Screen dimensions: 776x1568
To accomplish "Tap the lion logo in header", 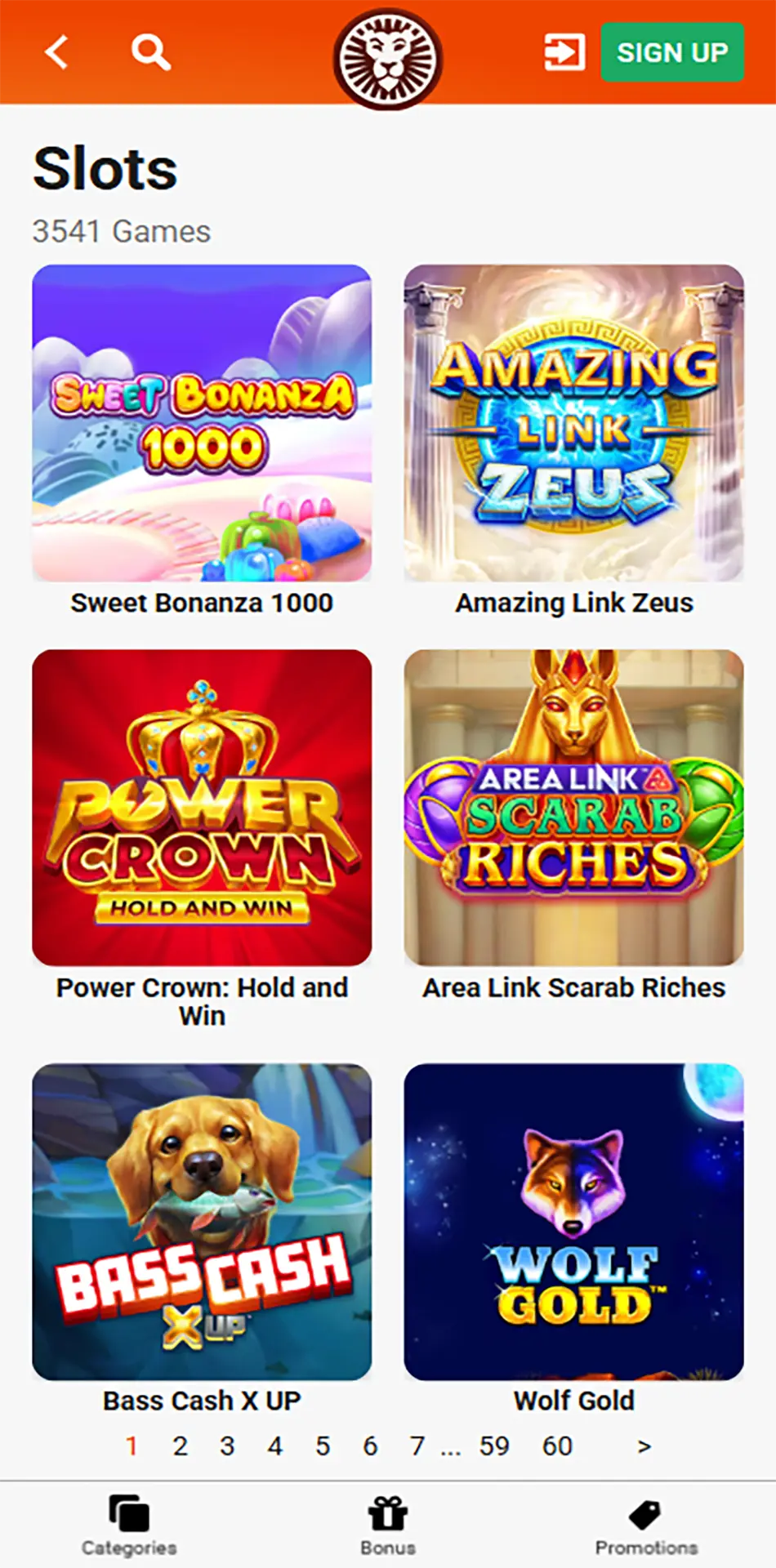I will pyautogui.click(x=388, y=59).
